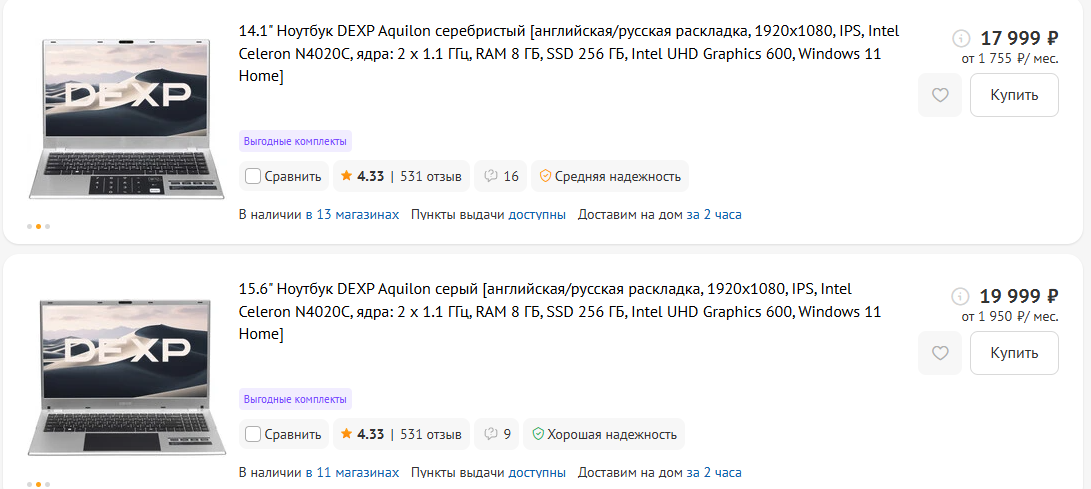Click the Хорошая надежность shield badge
The width and height of the screenshot is (1091, 489).
[x=604, y=435]
